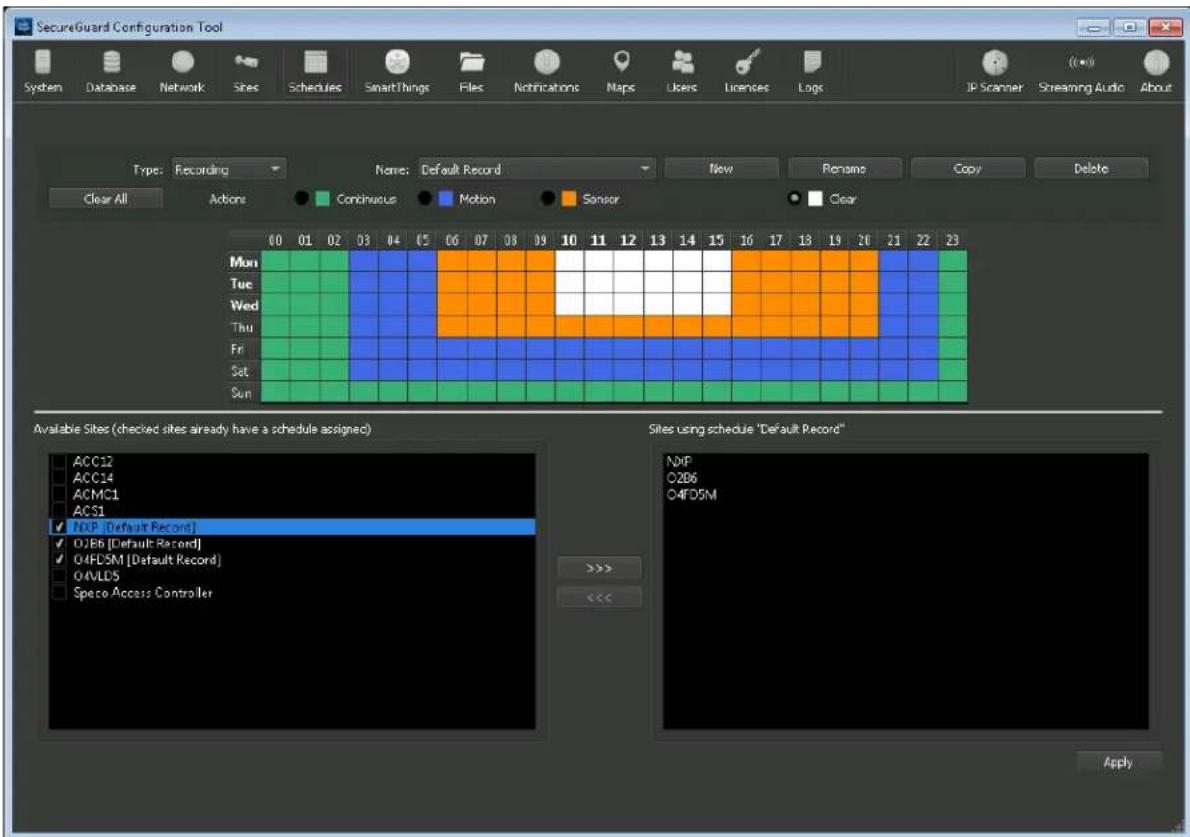Open the Users icon
The width and height of the screenshot is (1190, 837).
coord(682,71)
